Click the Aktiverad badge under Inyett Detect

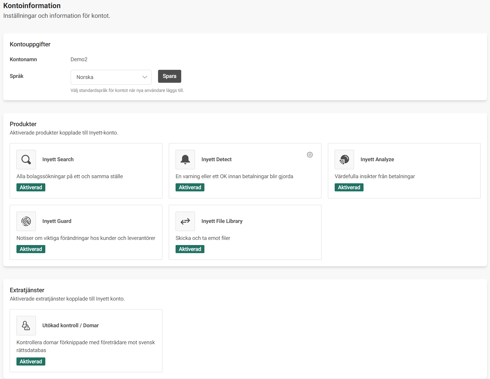tap(190, 187)
